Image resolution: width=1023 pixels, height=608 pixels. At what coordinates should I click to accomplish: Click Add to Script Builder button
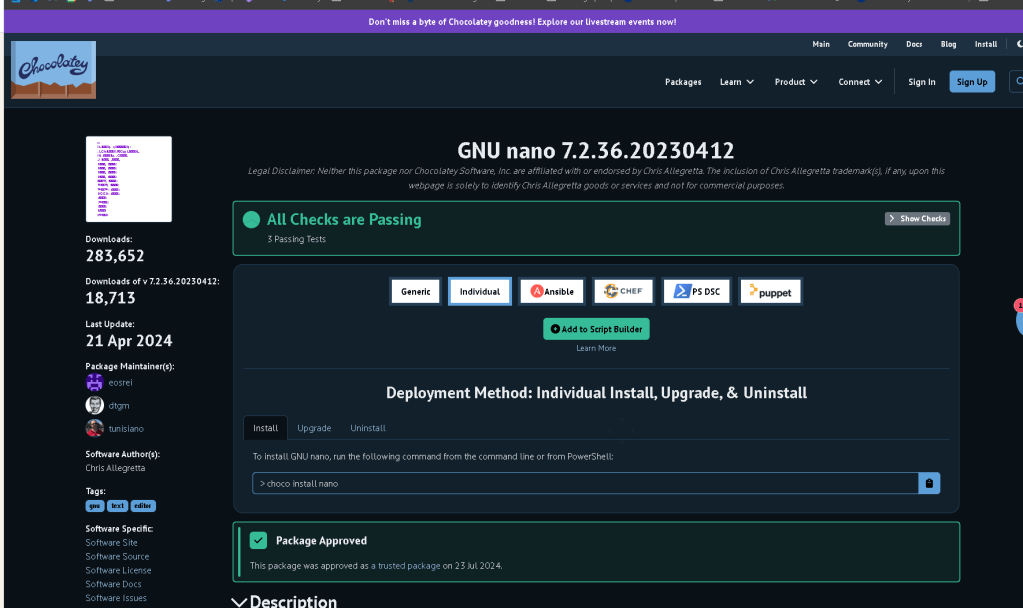coord(596,329)
